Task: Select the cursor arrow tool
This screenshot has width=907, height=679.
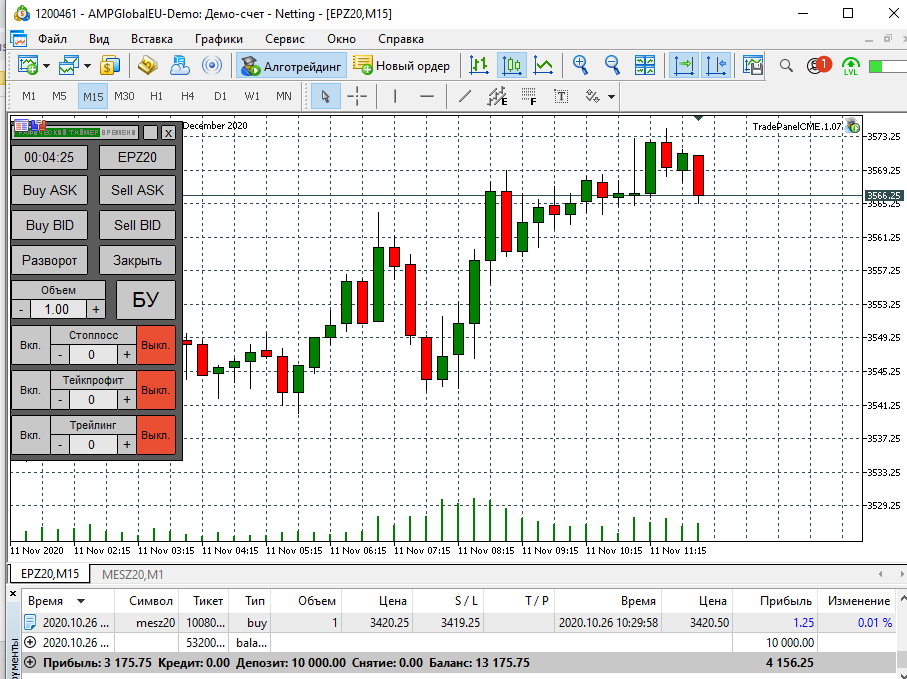Action: [325, 97]
